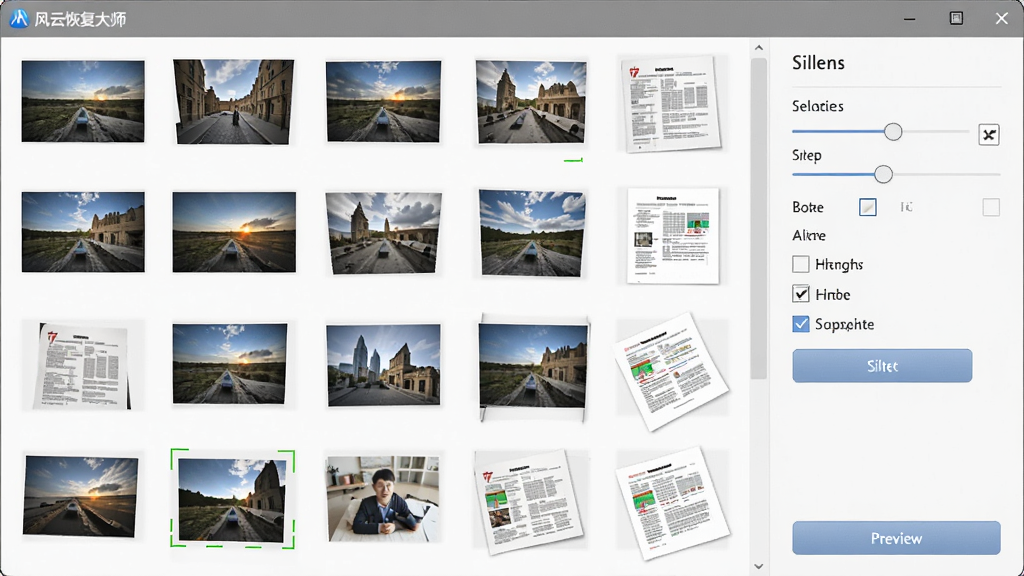Viewport: 1024px width, 576px height.
Task: Choose the photo with glass skyscrapers
Action: point(383,365)
